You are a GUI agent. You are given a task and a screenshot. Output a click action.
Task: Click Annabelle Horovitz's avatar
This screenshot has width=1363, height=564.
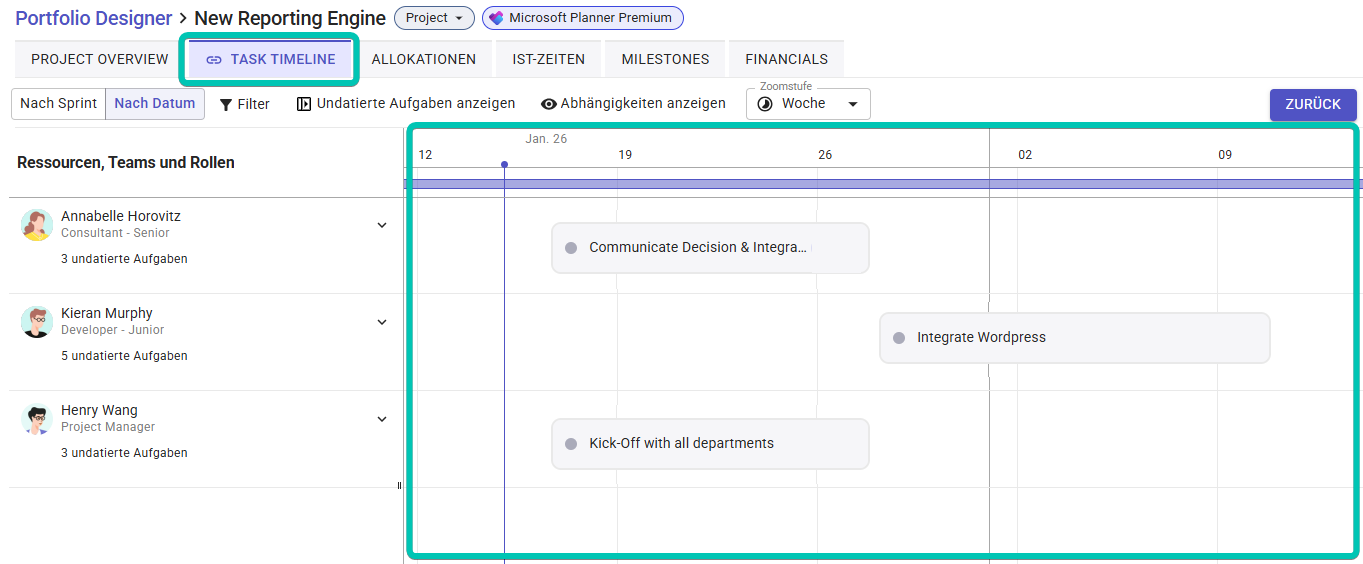tap(37, 225)
